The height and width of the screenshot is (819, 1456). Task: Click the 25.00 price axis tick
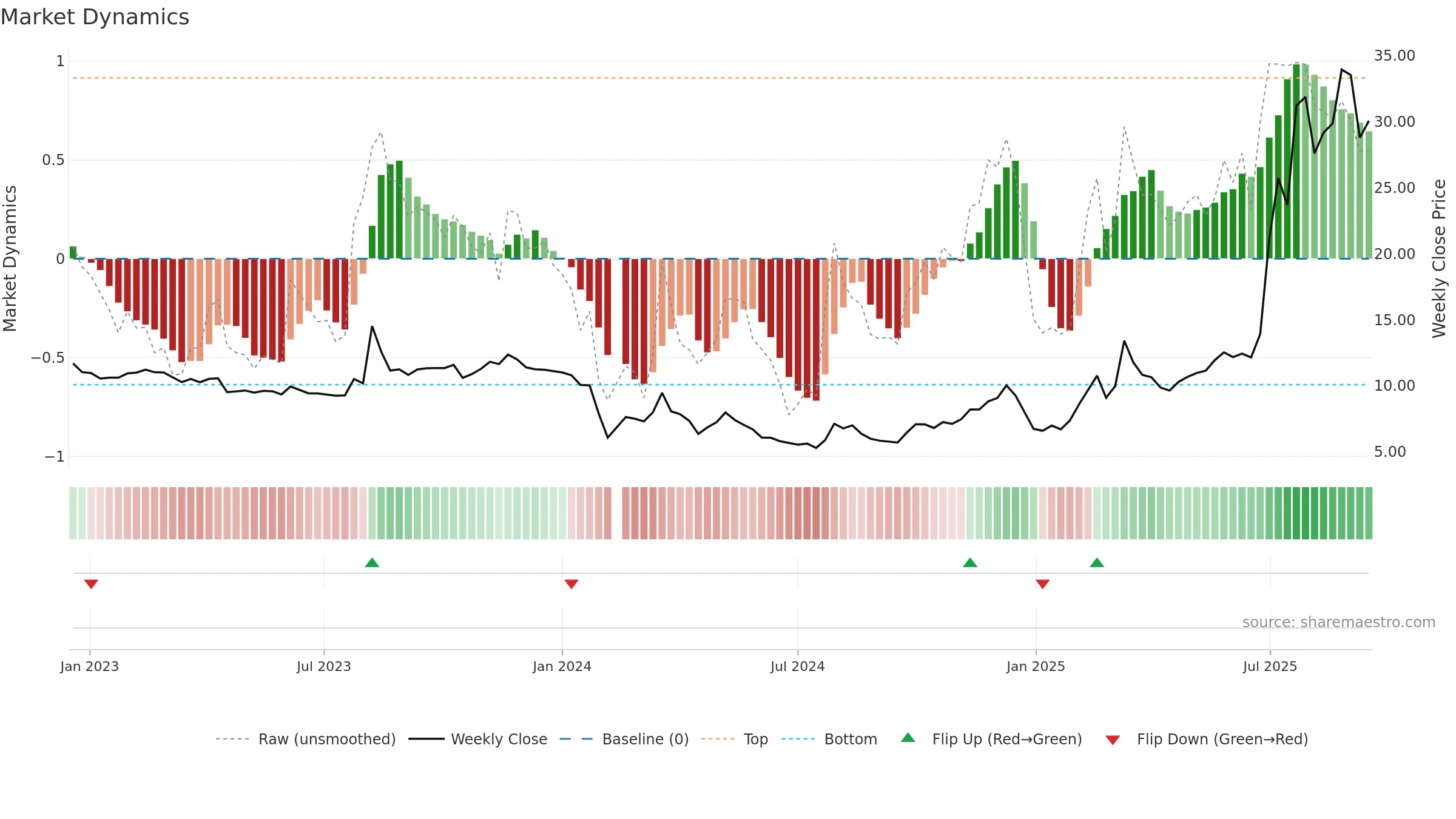[1394, 188]
